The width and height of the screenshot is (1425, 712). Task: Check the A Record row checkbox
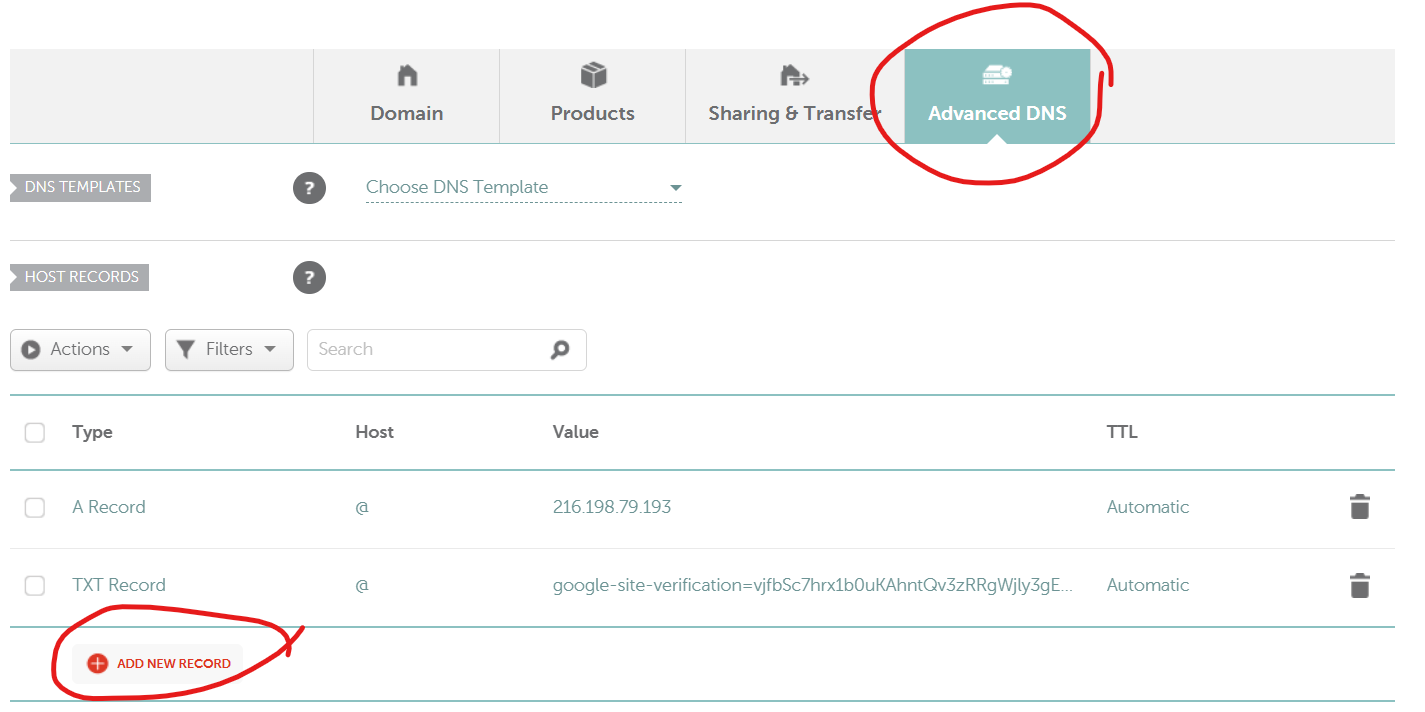coord(35,508)
